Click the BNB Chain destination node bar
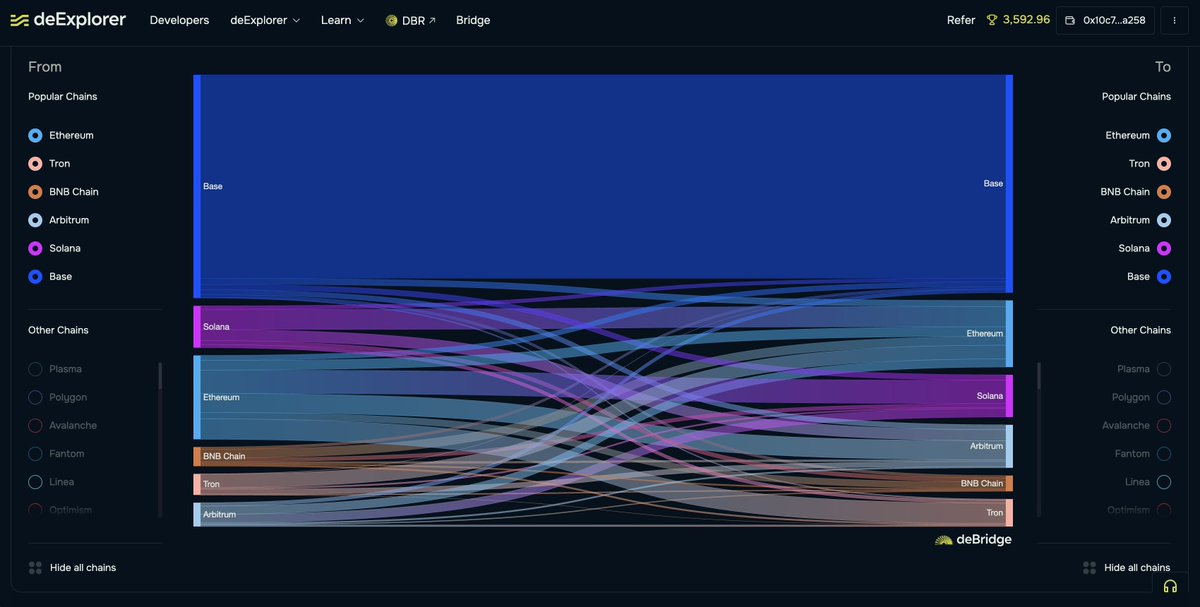This screenshot has width=1200, height=607. point(1009,483)
